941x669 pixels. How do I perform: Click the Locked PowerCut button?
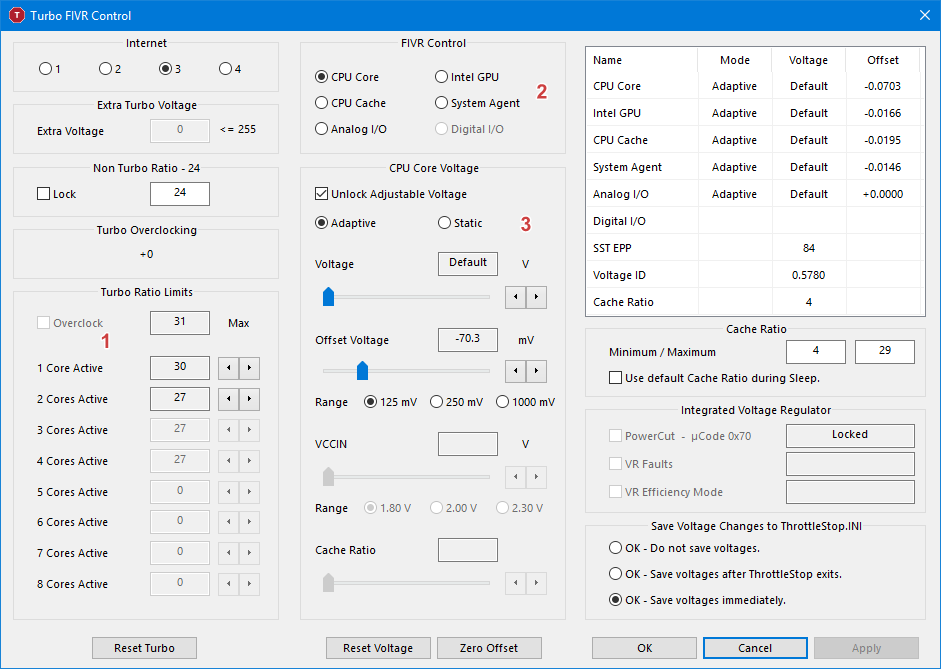coord(850,436)
